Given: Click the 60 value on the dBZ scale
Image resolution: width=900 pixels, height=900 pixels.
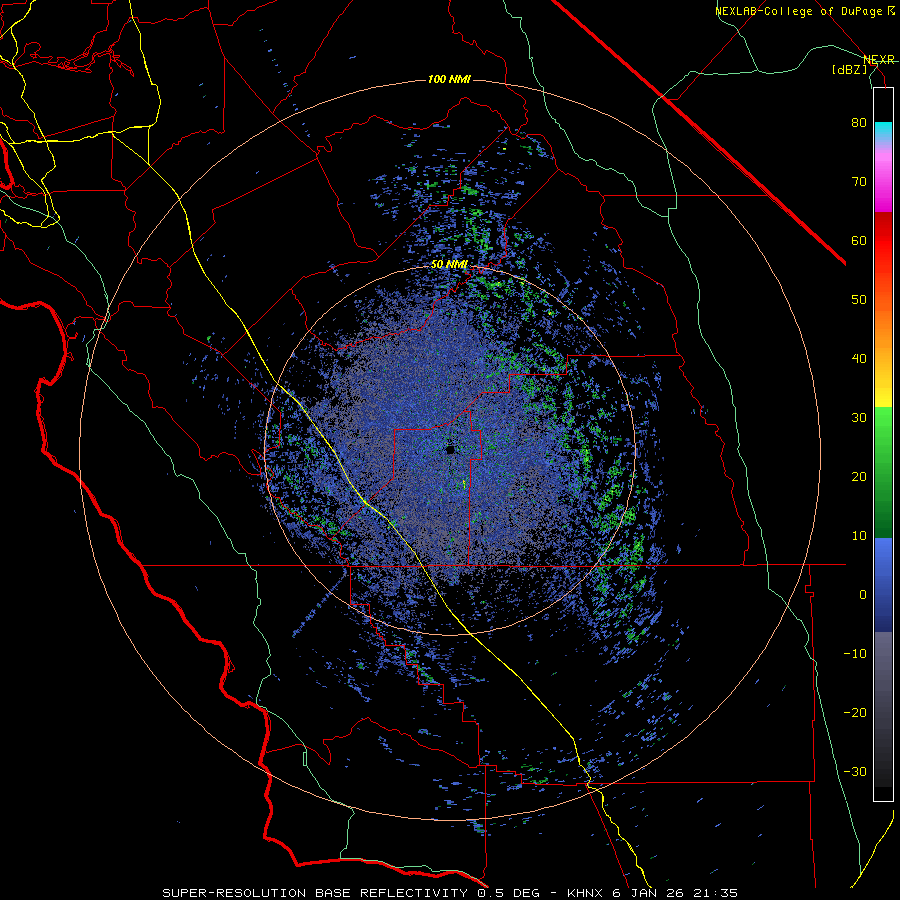Looking at the screenshot, I should [x=859, y=241].
